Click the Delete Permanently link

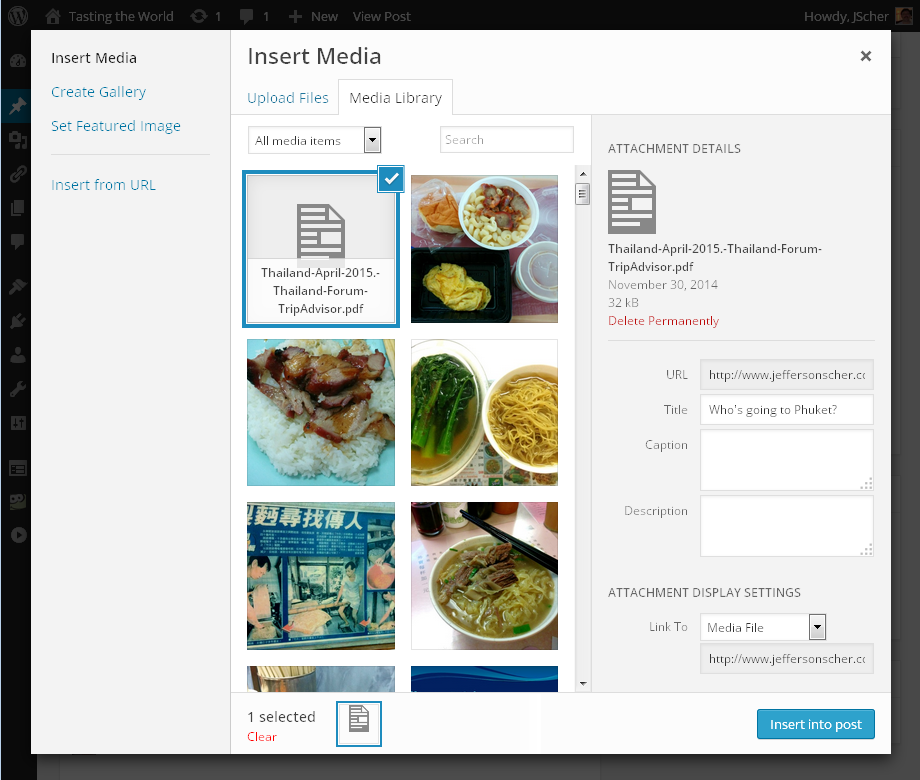pyautogui.click(x=663, y=321)
